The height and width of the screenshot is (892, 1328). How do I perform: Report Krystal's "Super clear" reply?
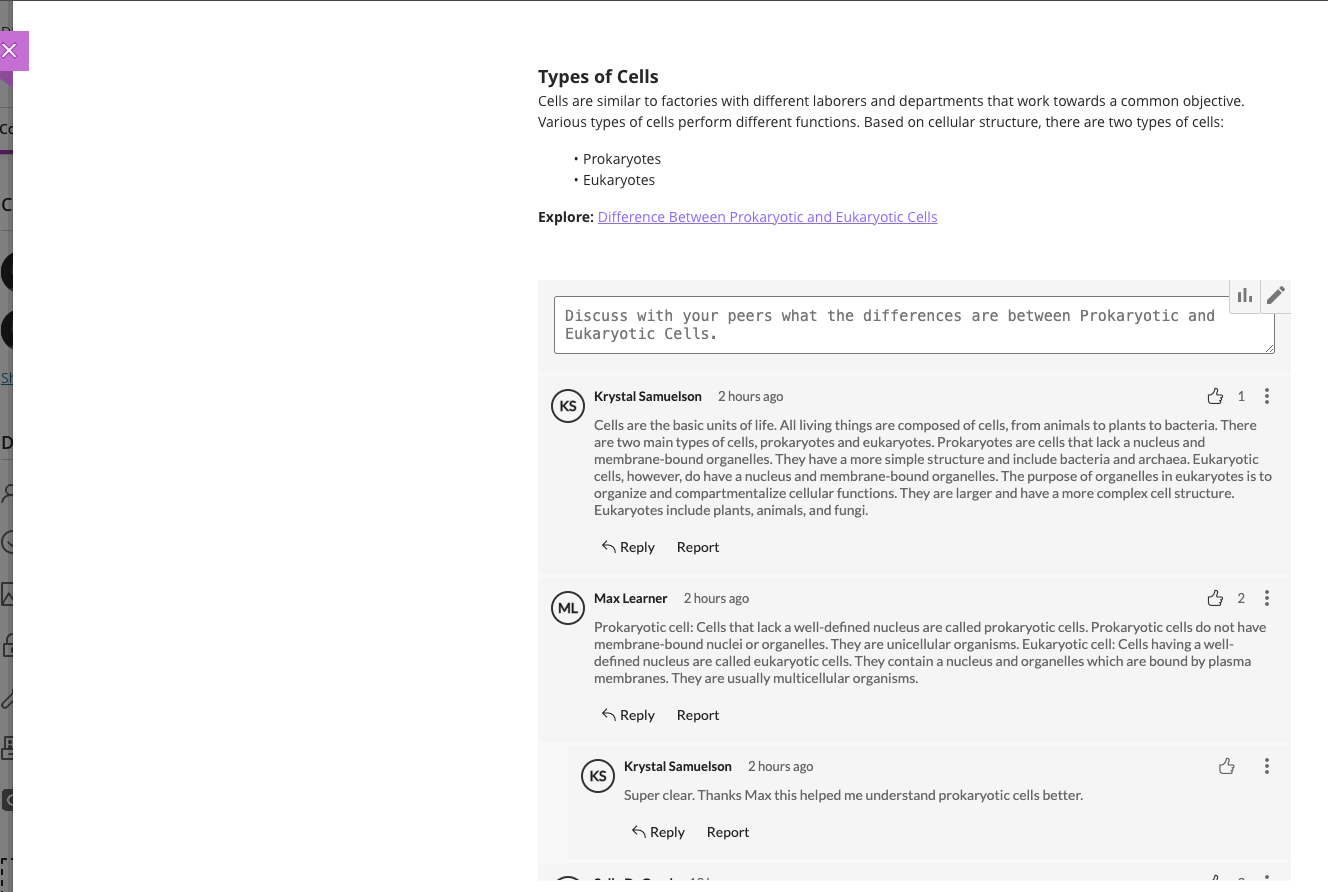click(x=728, y=832)
